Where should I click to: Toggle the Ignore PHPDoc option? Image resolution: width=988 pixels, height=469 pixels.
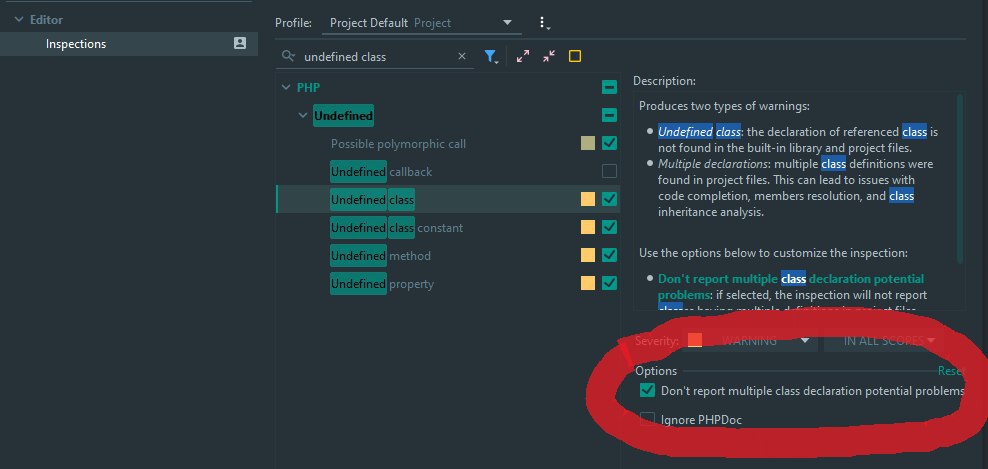click(648, 419)
